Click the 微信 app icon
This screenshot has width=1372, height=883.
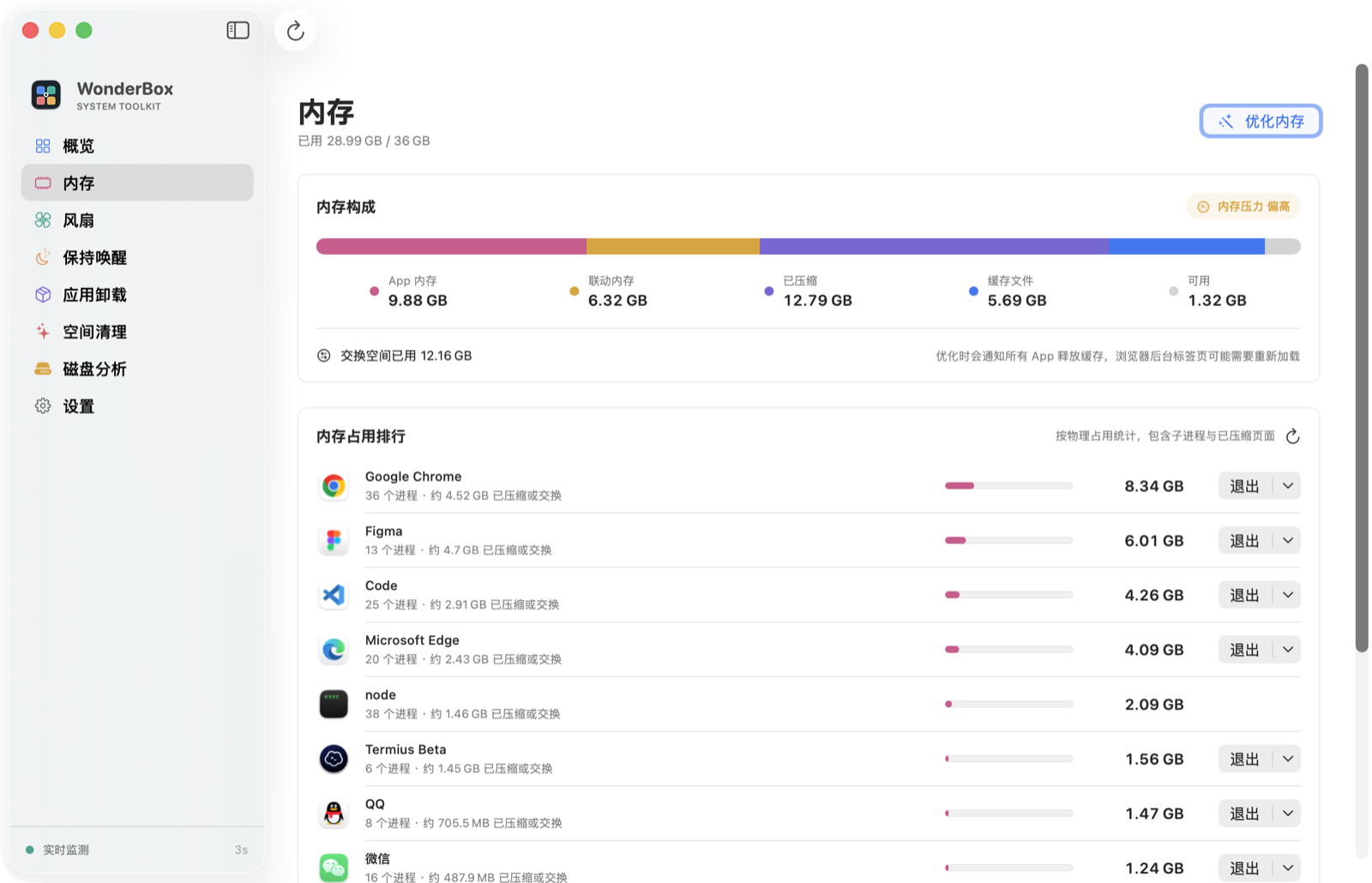(334, 868)
